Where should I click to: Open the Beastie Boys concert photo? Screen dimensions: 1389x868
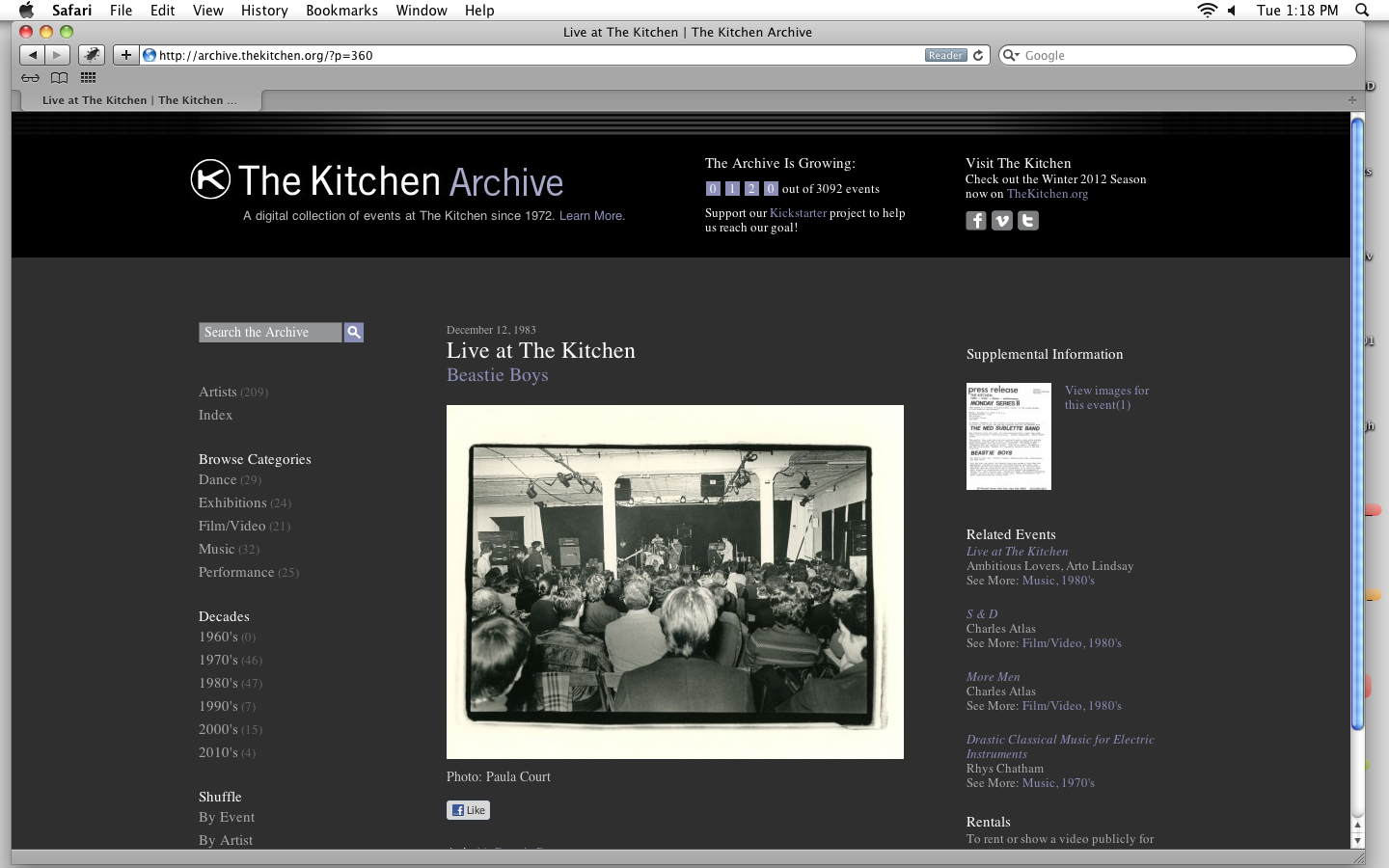(x=675, y=582)
